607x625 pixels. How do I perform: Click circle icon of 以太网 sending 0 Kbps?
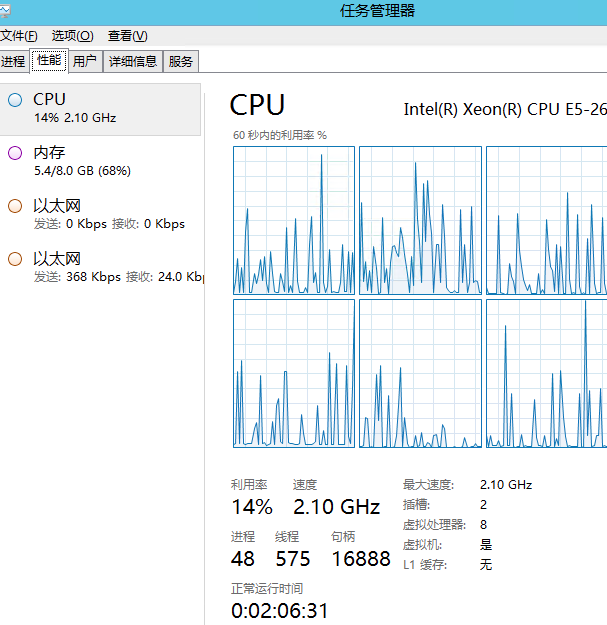coord(15,206)
